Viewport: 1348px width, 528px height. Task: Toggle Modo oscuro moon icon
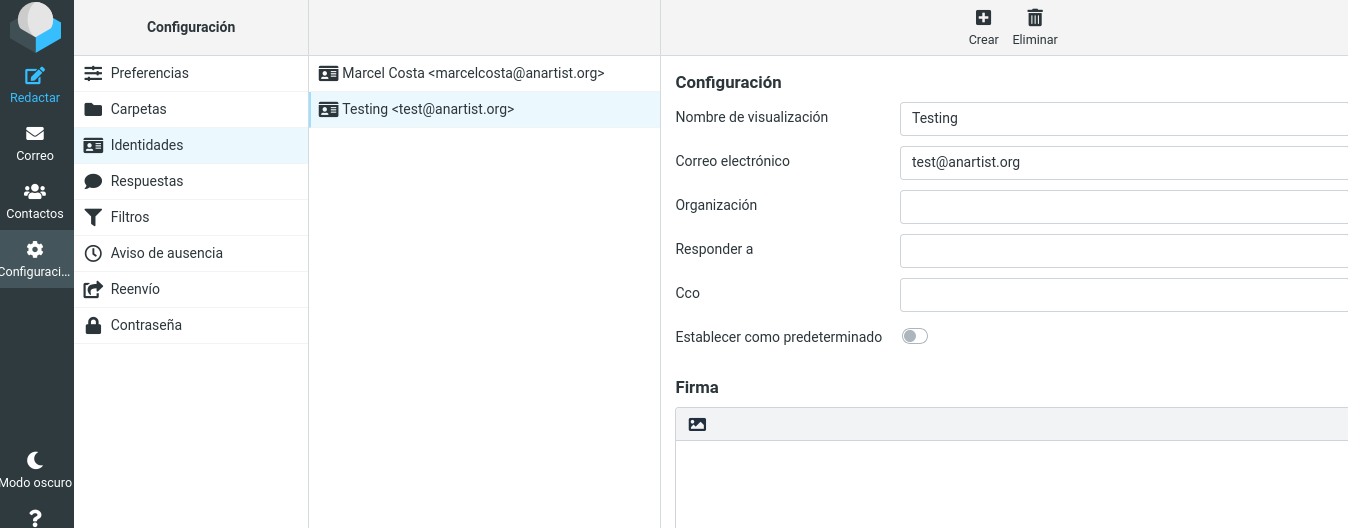(x=35, y=460)
